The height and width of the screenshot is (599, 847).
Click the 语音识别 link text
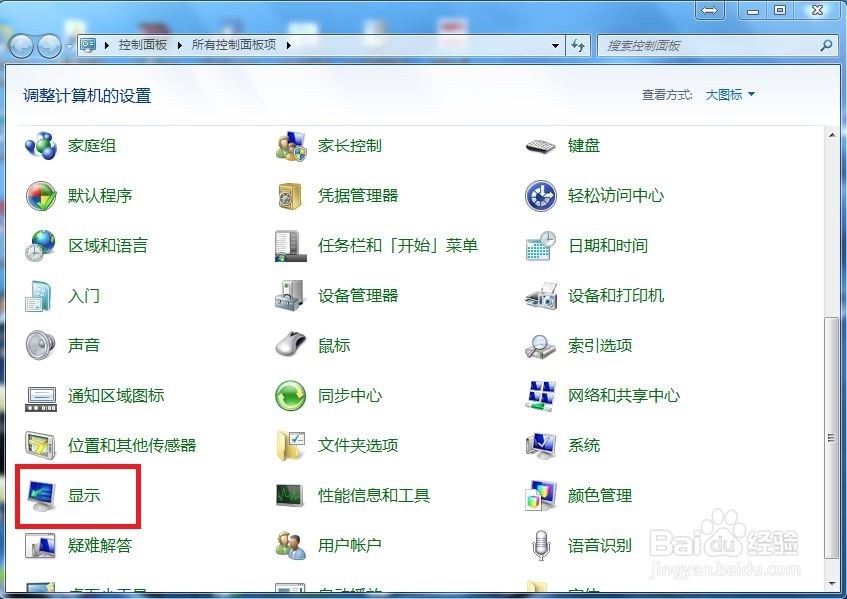coord(600,546)
